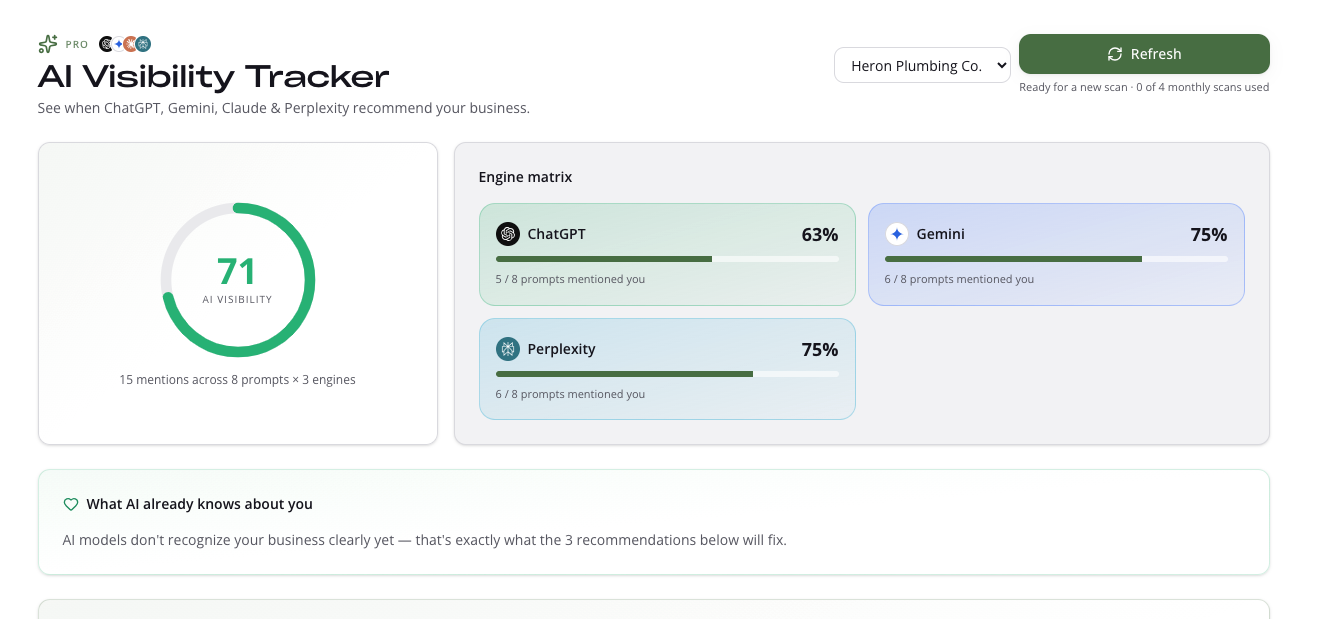Click the Claude logo in the header
This screenshot has height=619, width=1332.
pos(130,44)
